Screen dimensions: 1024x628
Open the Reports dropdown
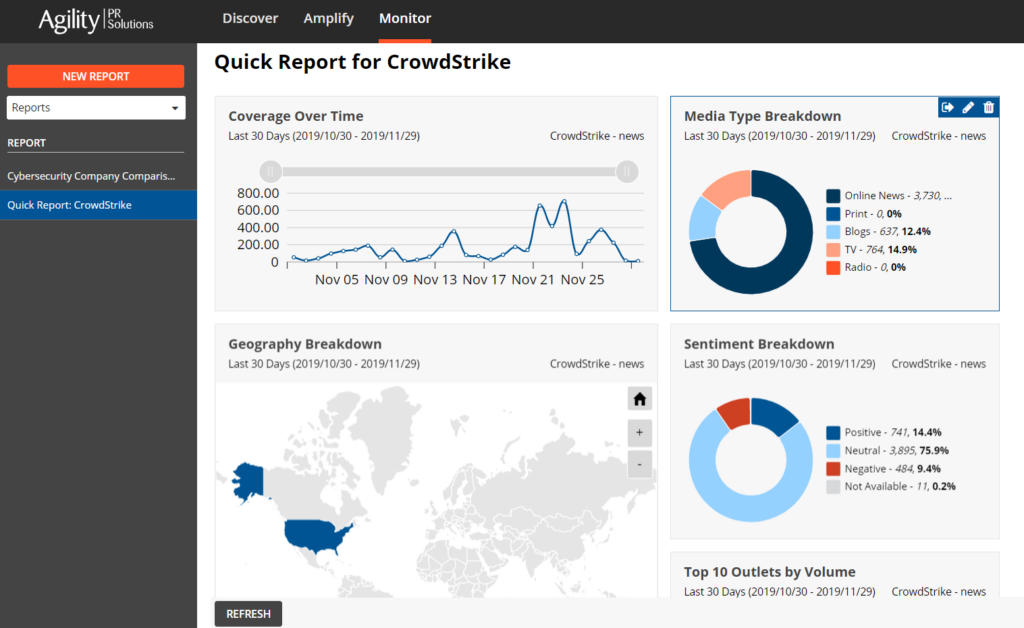pos(96,108)
